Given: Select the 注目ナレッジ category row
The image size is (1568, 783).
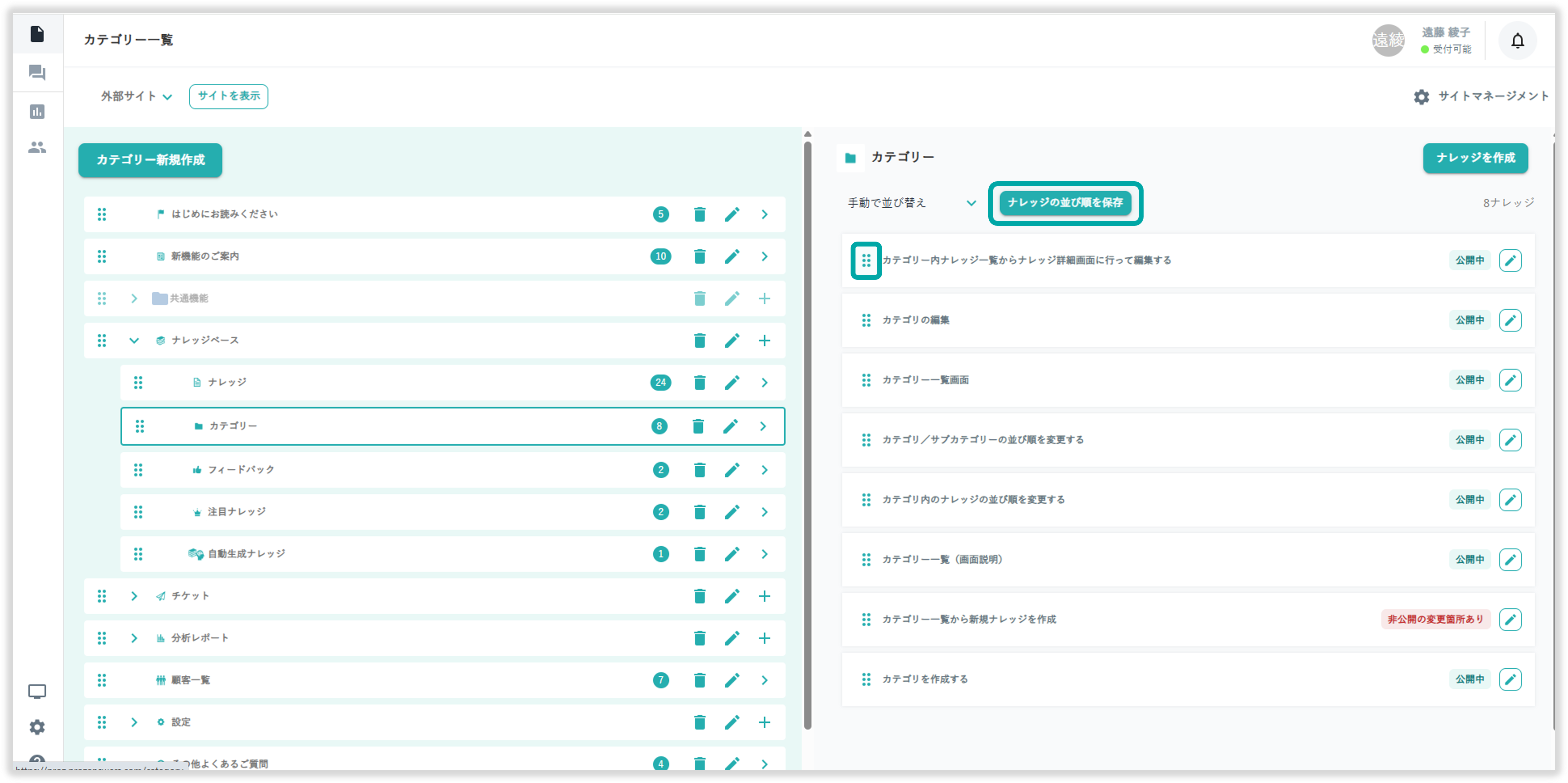Looking at the screenshot, I should tap(236, 512).
